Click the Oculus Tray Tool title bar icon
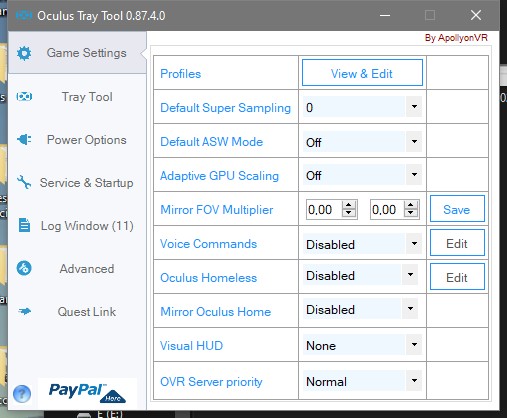Screen dimensions: 507x418 24,15
